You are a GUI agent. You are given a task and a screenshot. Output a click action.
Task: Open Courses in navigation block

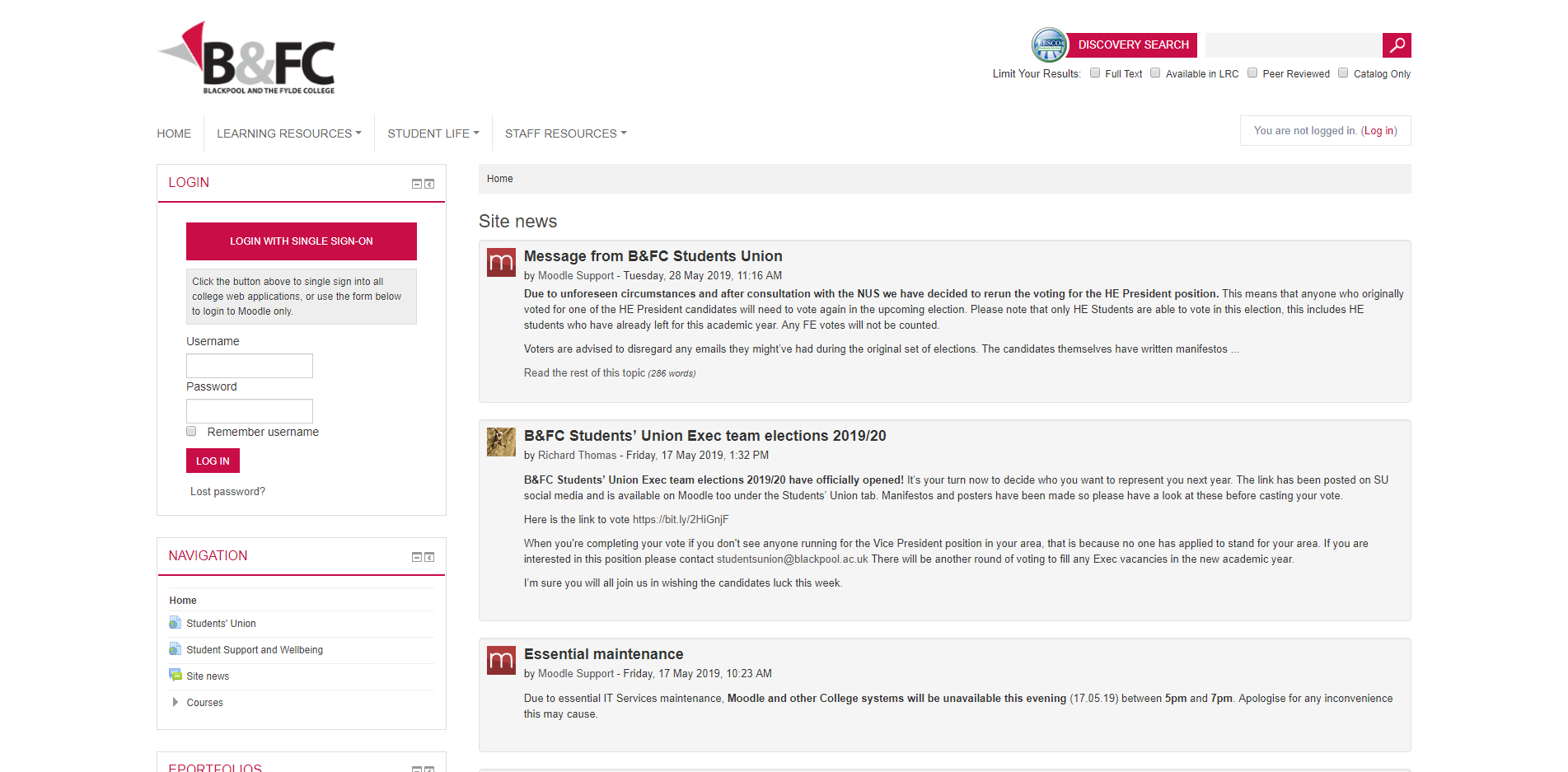pyautogui.click(x=204, y=703)
